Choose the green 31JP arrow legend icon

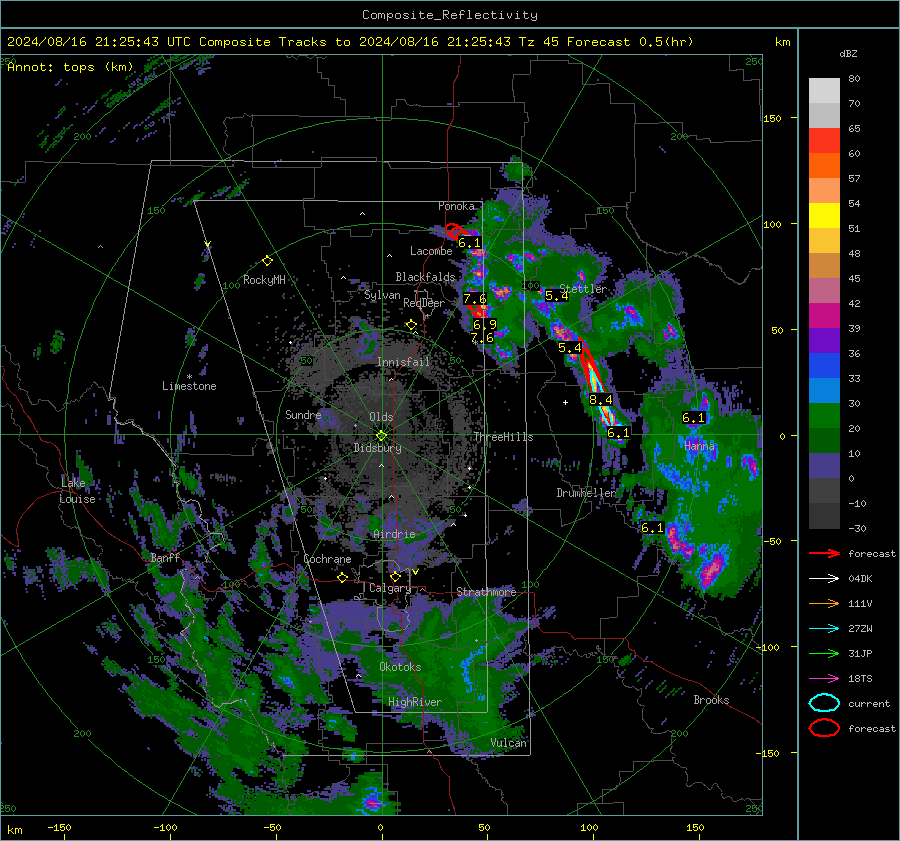click(824, 653)
